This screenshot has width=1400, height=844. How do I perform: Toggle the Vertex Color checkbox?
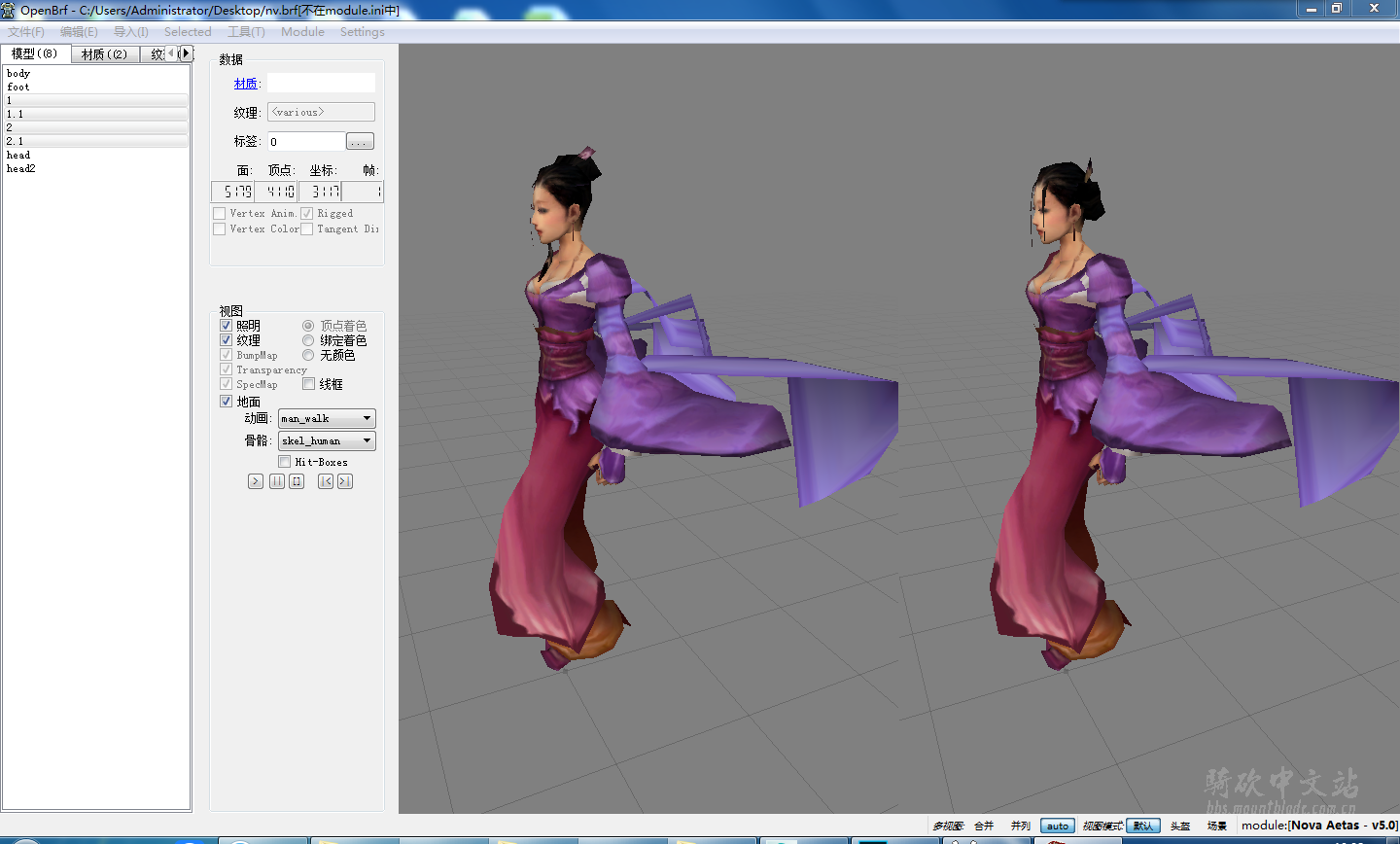coord(219,229)
